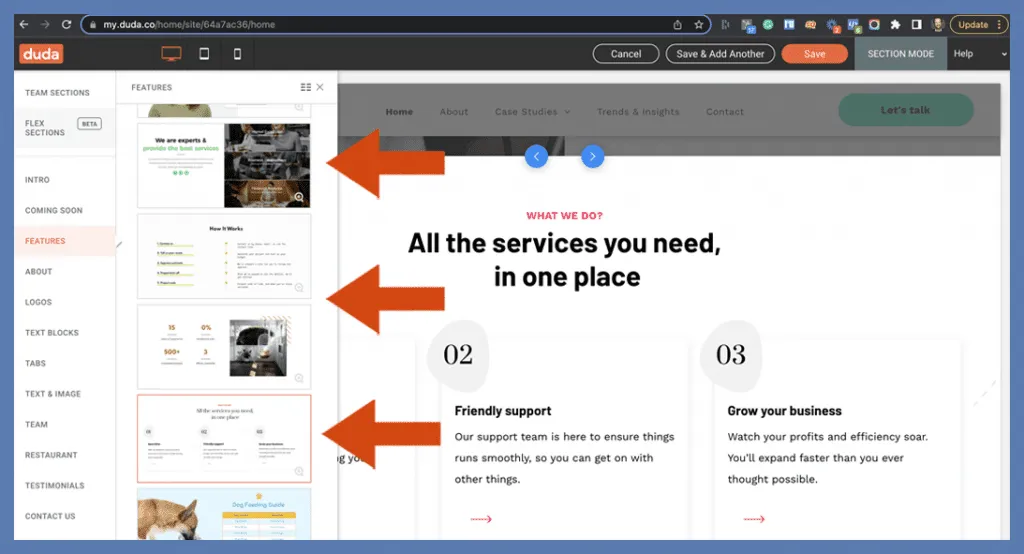The image size is (1024, 554).
Task: Click Trends & Insights nav link
Action: click(x=638, y=112)
